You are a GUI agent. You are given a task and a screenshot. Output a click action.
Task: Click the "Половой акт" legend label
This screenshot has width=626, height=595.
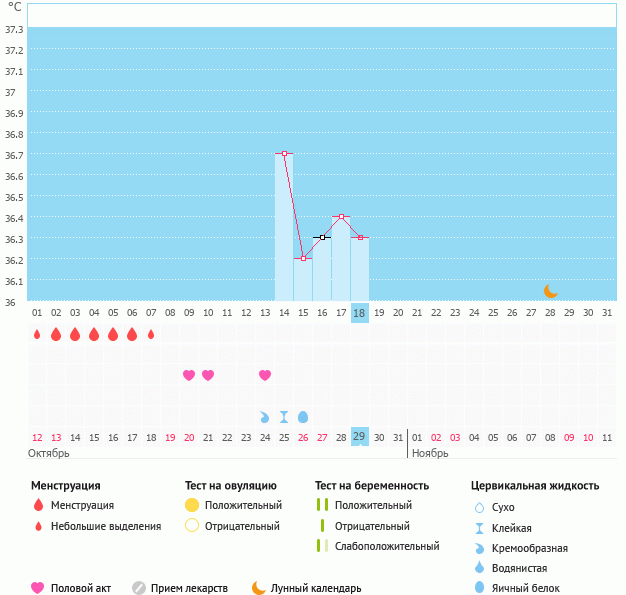[x=84, y=588]
